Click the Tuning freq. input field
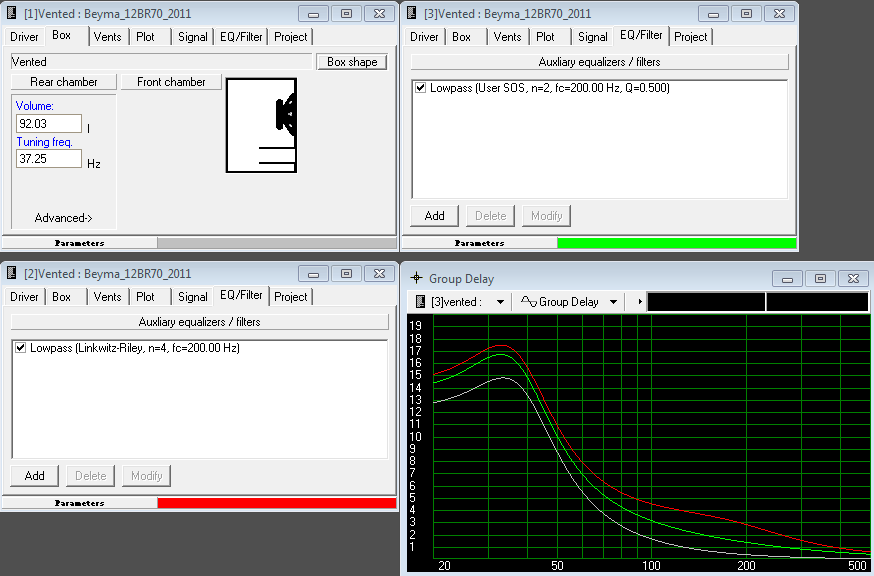The image size is (874, 576). pos(48,158)
